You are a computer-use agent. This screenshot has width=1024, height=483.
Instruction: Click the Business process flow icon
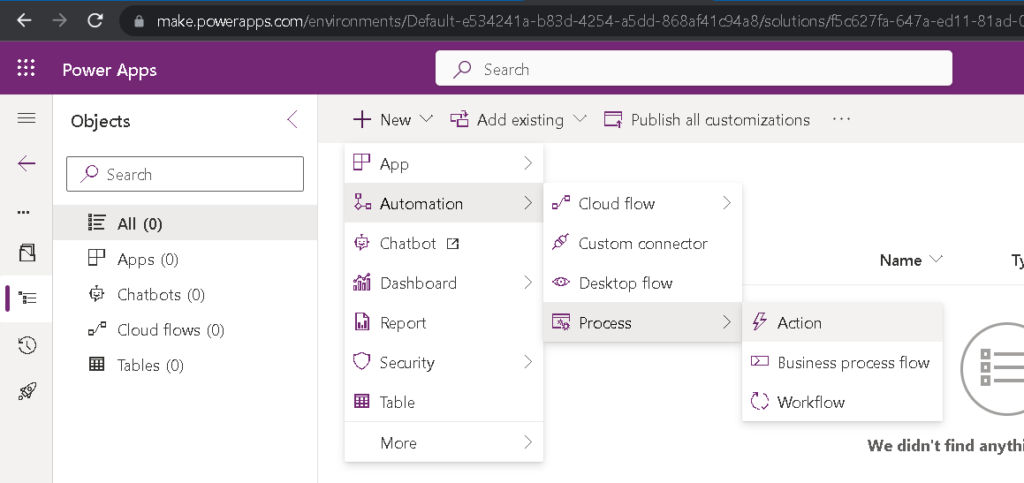(760, 362)
